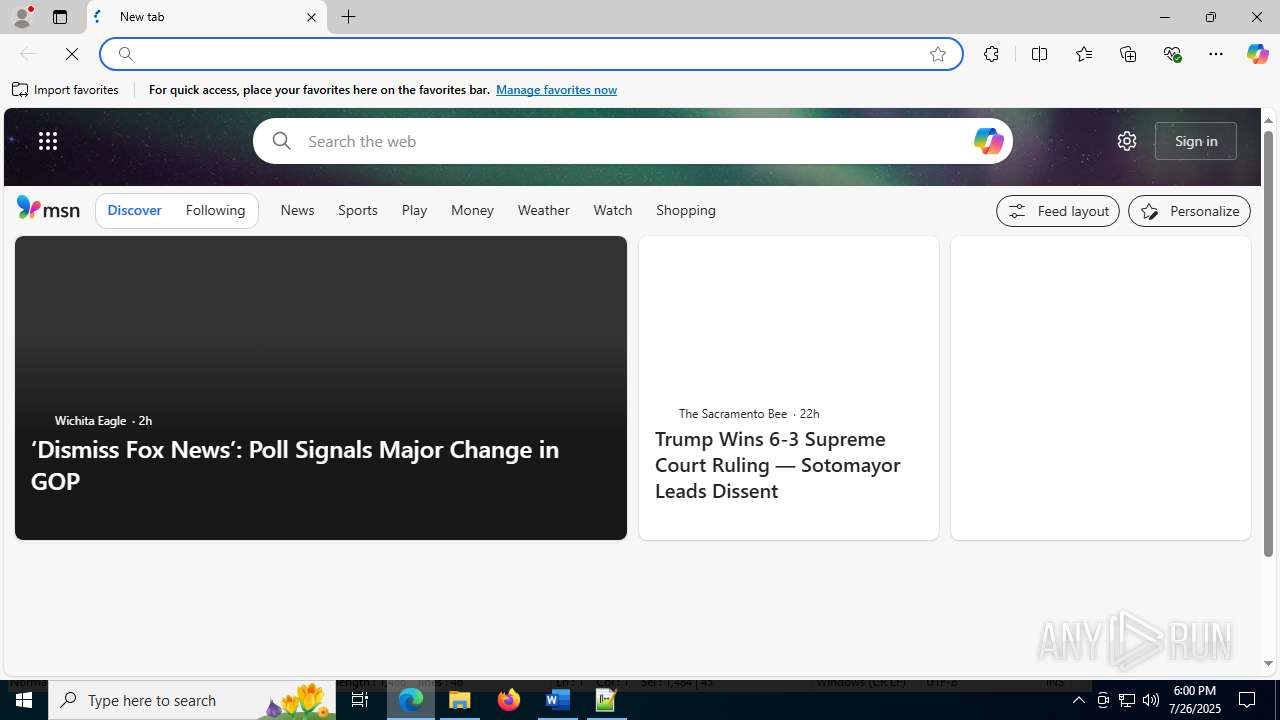Click the web search magnifier icon
Viewport: 1280px width, 720px height.
[281, 141]
